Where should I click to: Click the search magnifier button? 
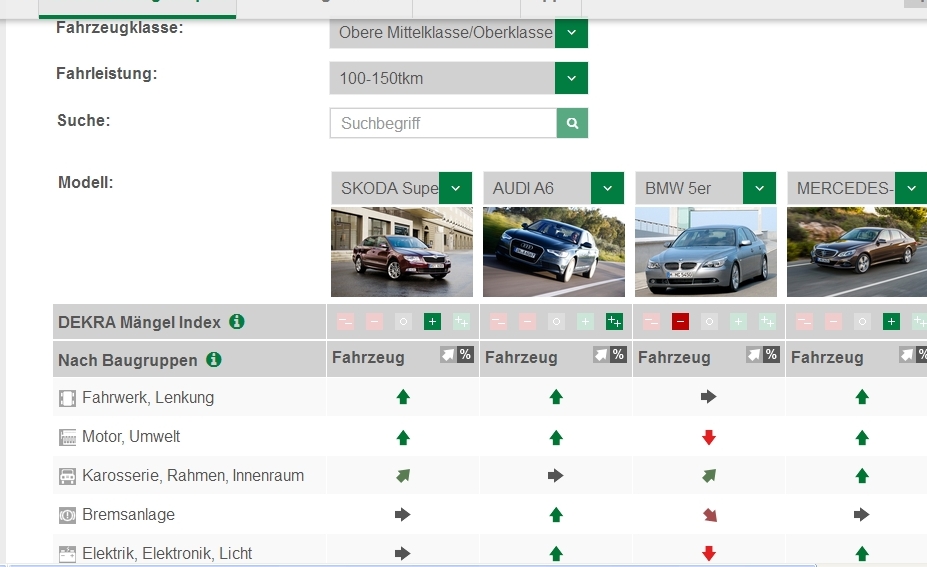pyautogui.click(x=572, y=123)
